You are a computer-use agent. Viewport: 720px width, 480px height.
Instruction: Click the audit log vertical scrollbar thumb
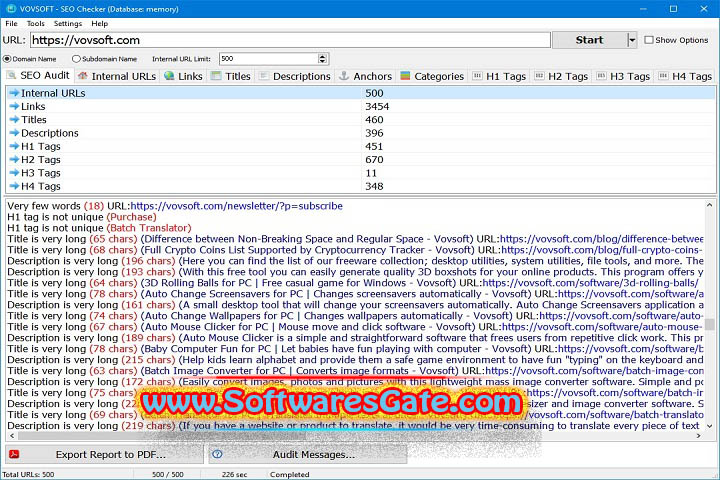(x=709, y=324)
